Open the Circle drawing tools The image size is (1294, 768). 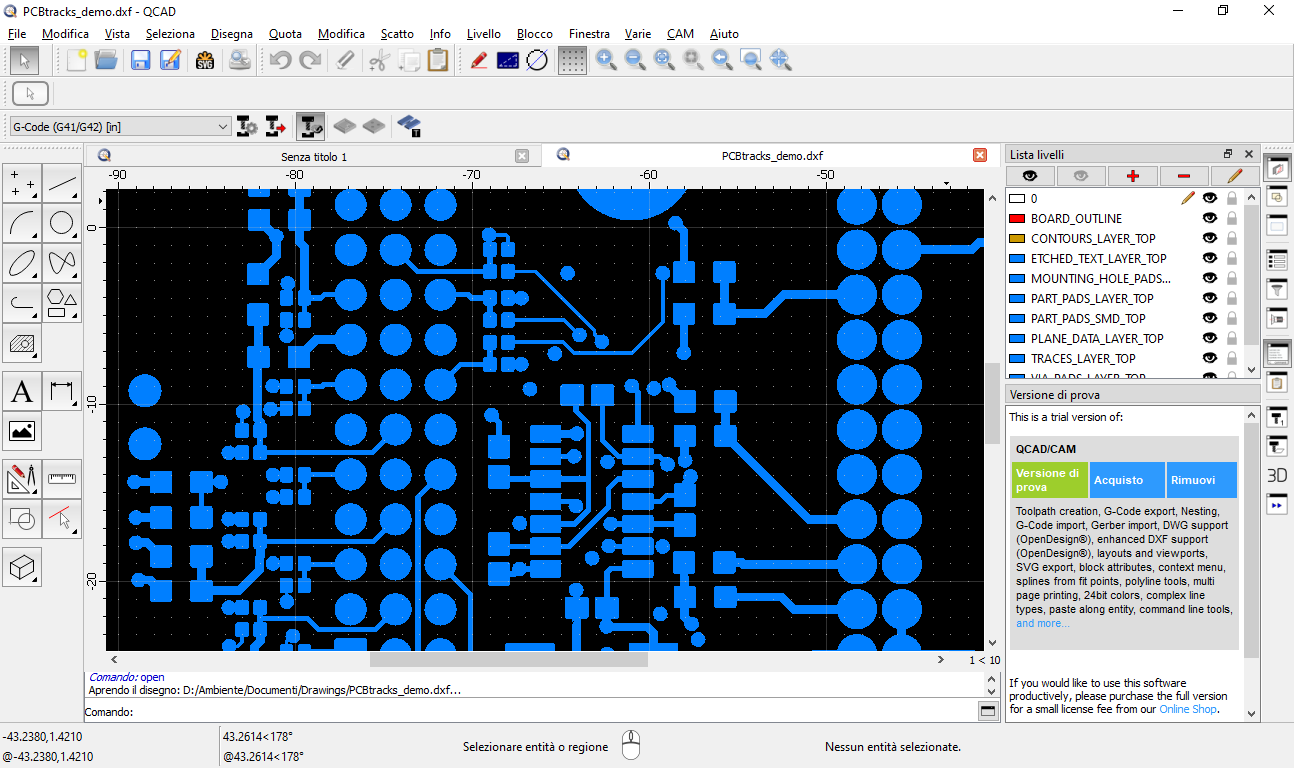(x=62, y=224)
